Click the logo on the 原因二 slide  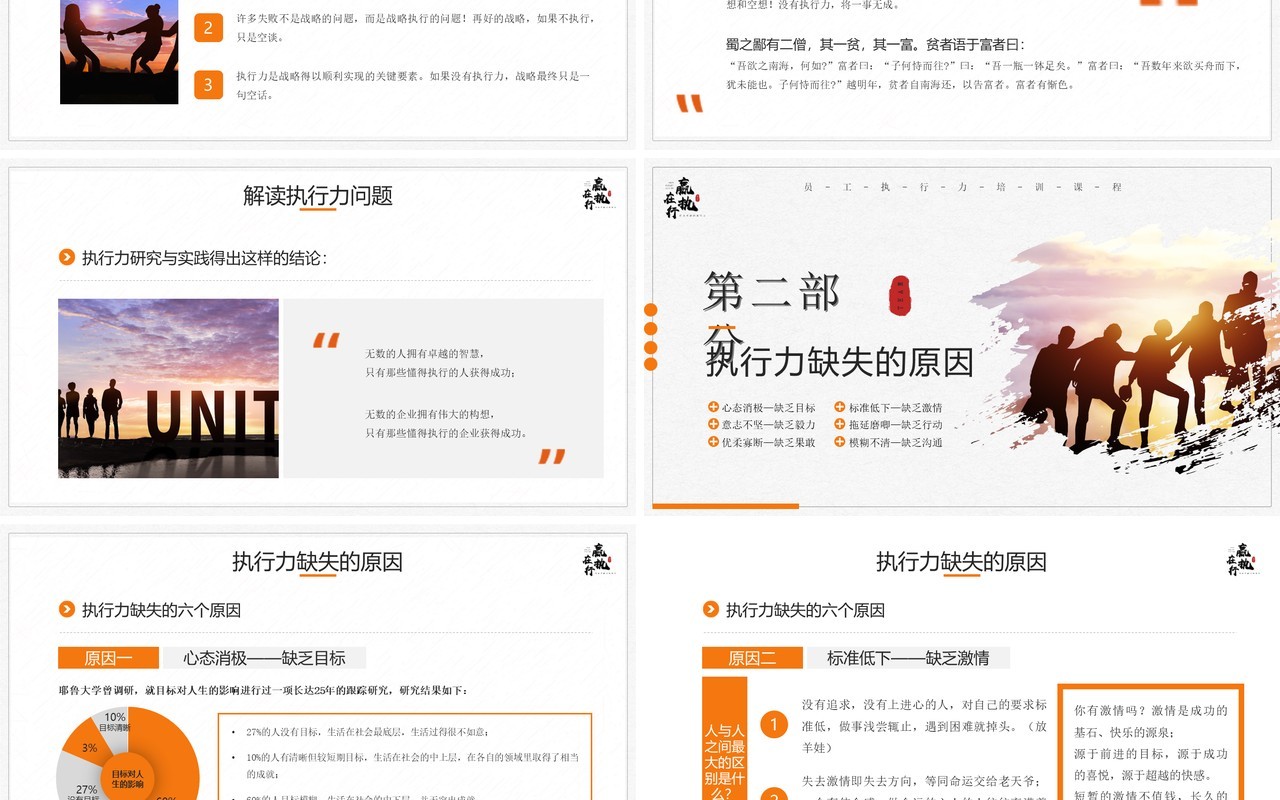1241,560
